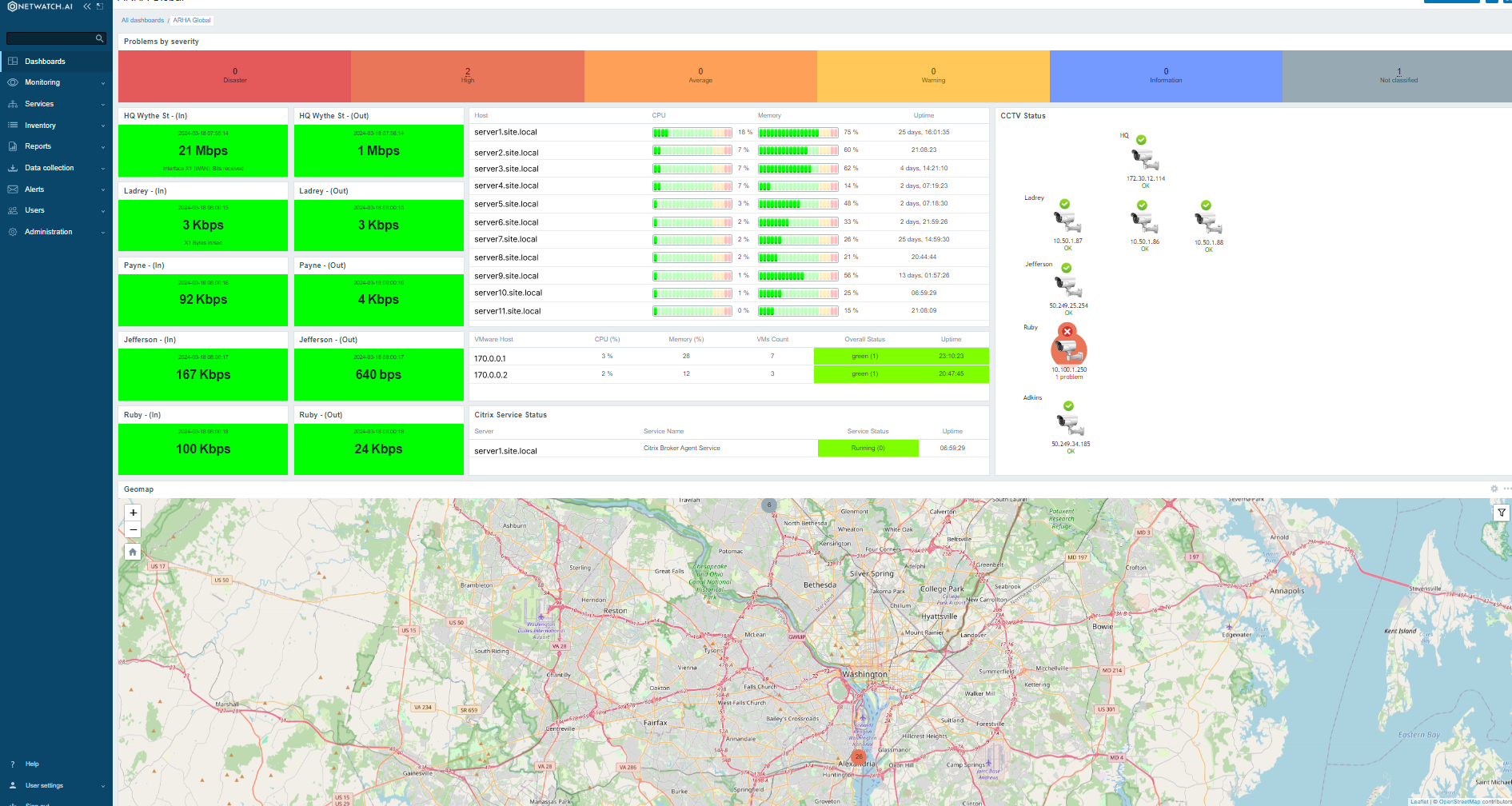1512x806 pixels.
Task: Open the Monitoring menu
Action: [x=56, y=82]
